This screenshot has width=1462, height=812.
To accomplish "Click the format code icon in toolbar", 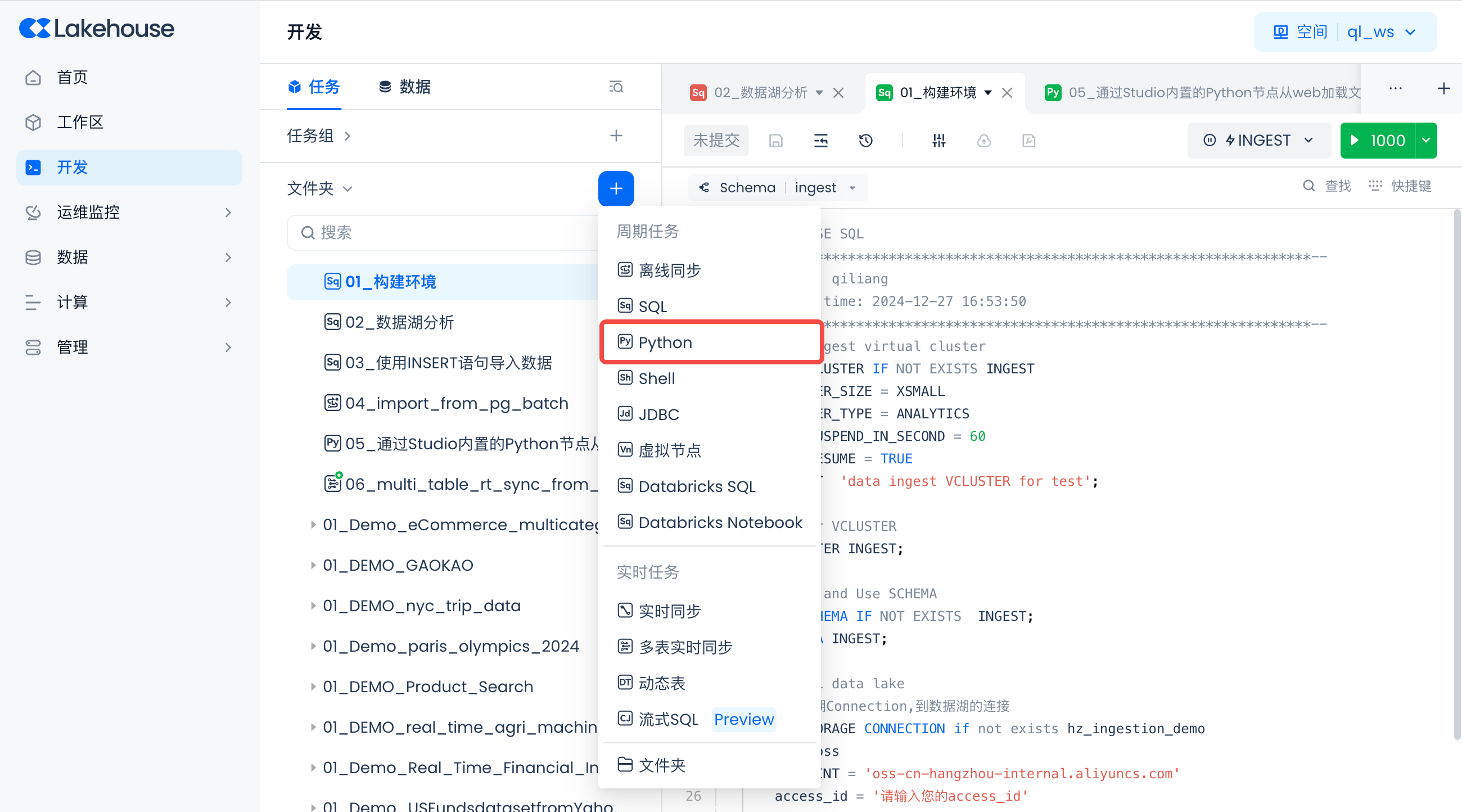I will point(820,140).
